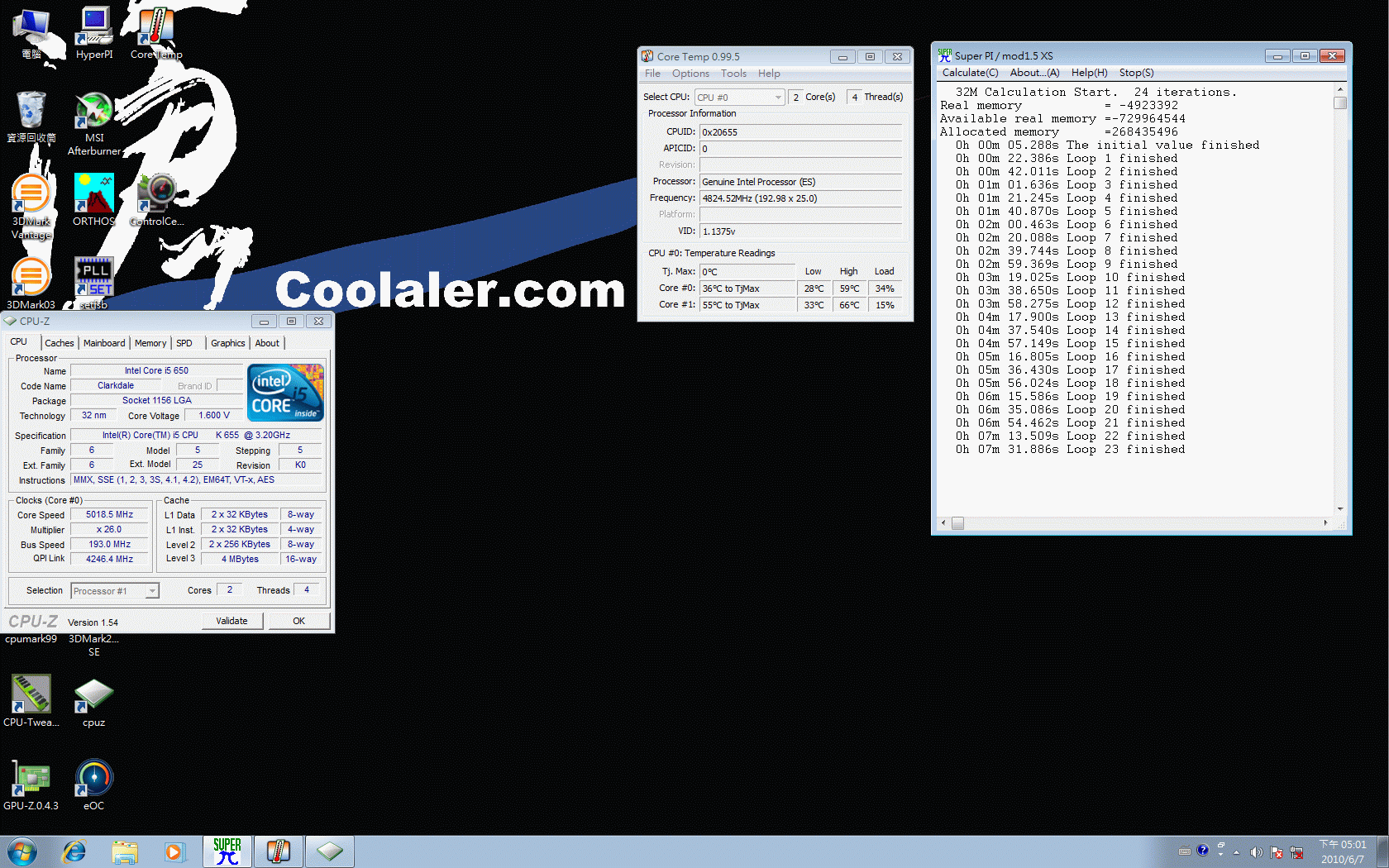
Task: Open 3DMark03 desktop shortcut
Action: [x=31, y=283]
